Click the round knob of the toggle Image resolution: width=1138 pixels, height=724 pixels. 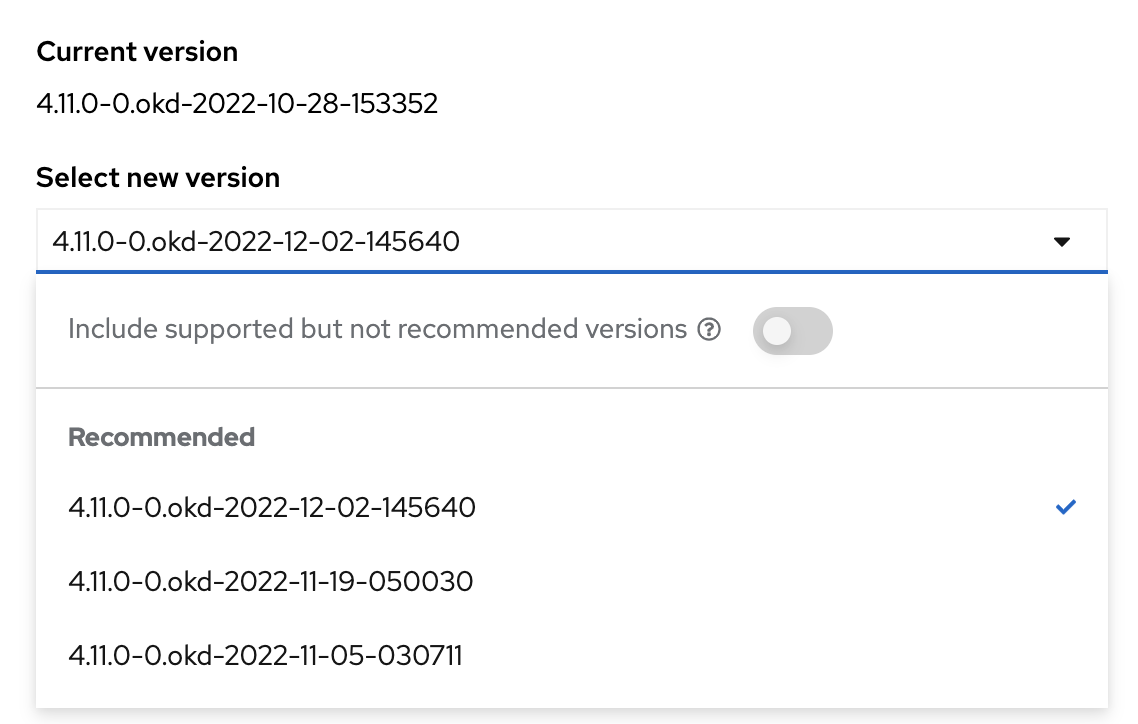pos(777,332)
